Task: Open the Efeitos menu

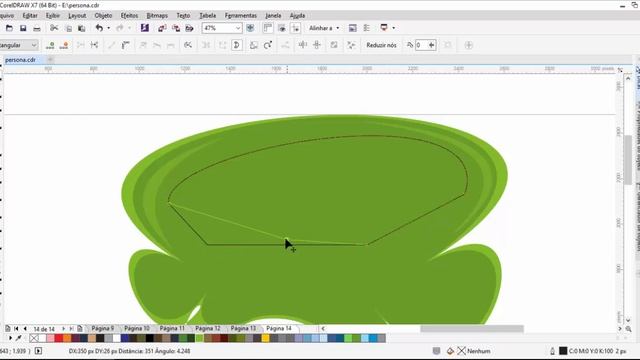Action: (x=129, y=16)
